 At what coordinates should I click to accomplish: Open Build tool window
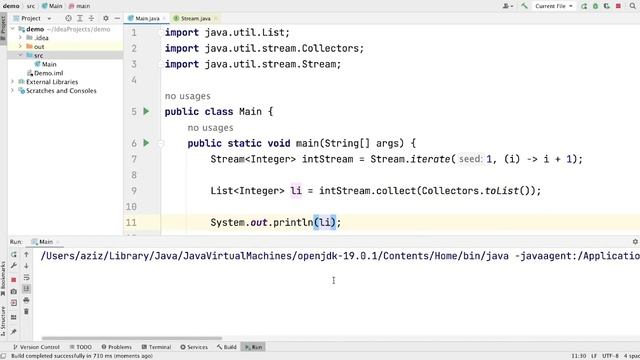point(227,347)
